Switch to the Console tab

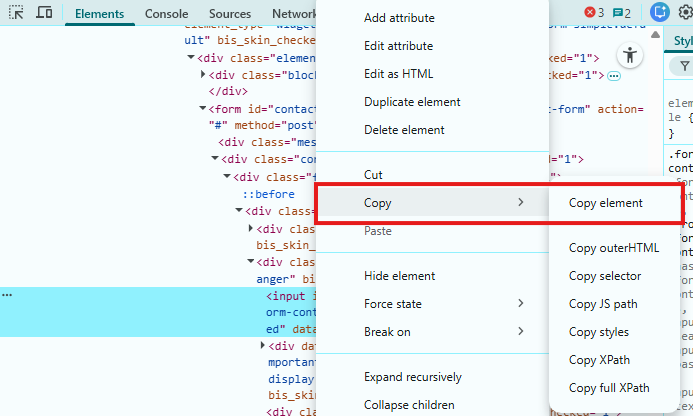[x=166, y=14]
